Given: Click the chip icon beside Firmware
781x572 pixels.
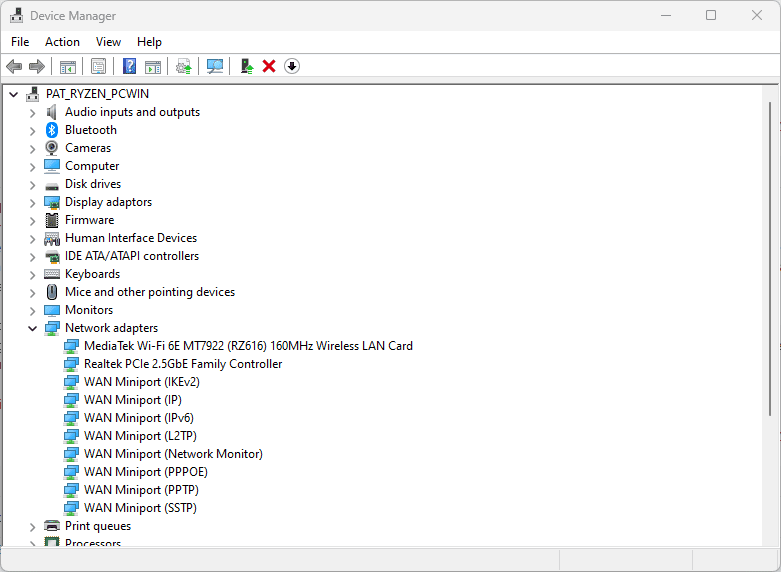Looking at the screenshot, I should pyautogui.click(x=52, y=220).
